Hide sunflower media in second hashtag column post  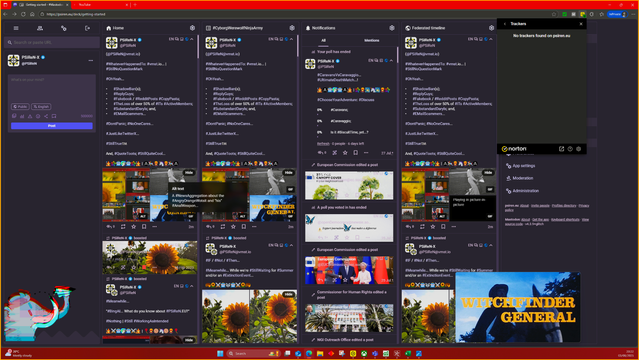289,294
